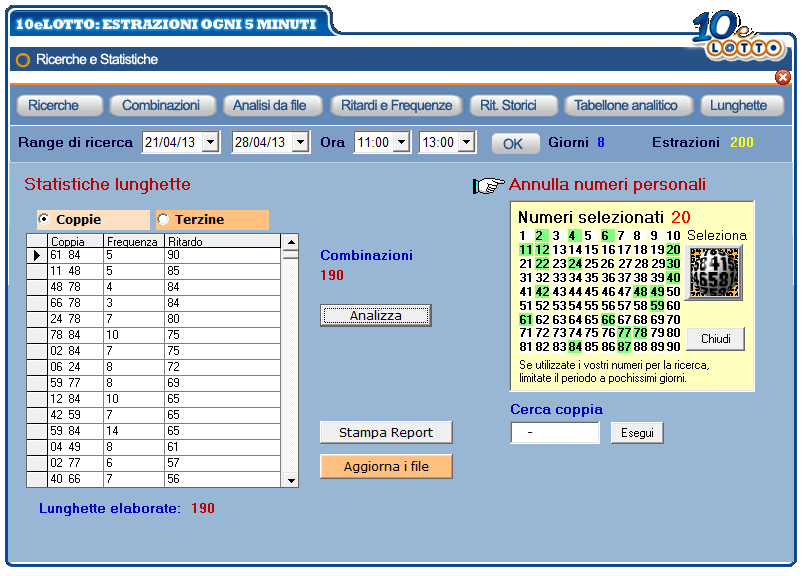Select the table row 02 84
The image size is (806, 576).
click(x=153, y=350)
